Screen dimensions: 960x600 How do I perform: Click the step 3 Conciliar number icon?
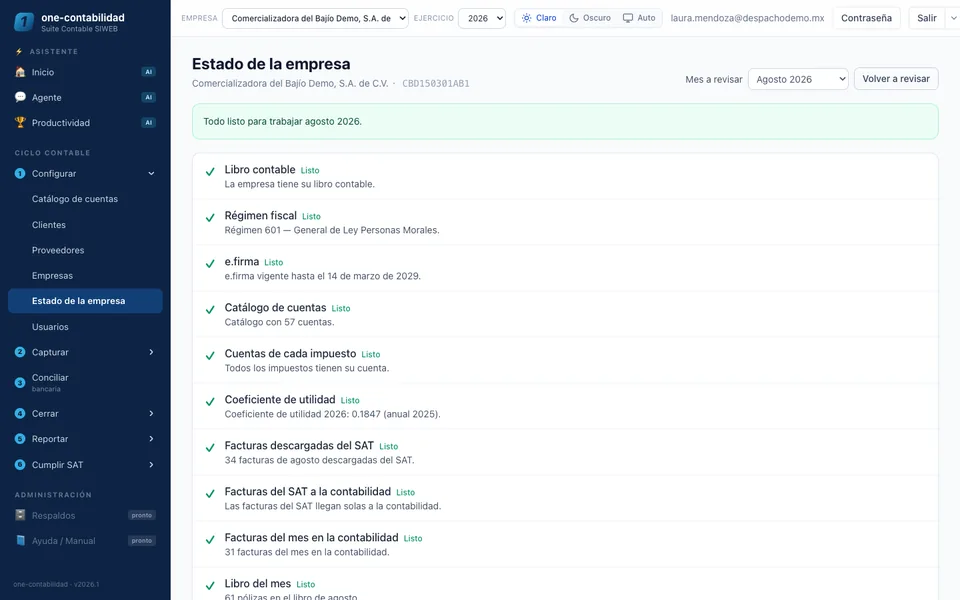pos(20,383)
